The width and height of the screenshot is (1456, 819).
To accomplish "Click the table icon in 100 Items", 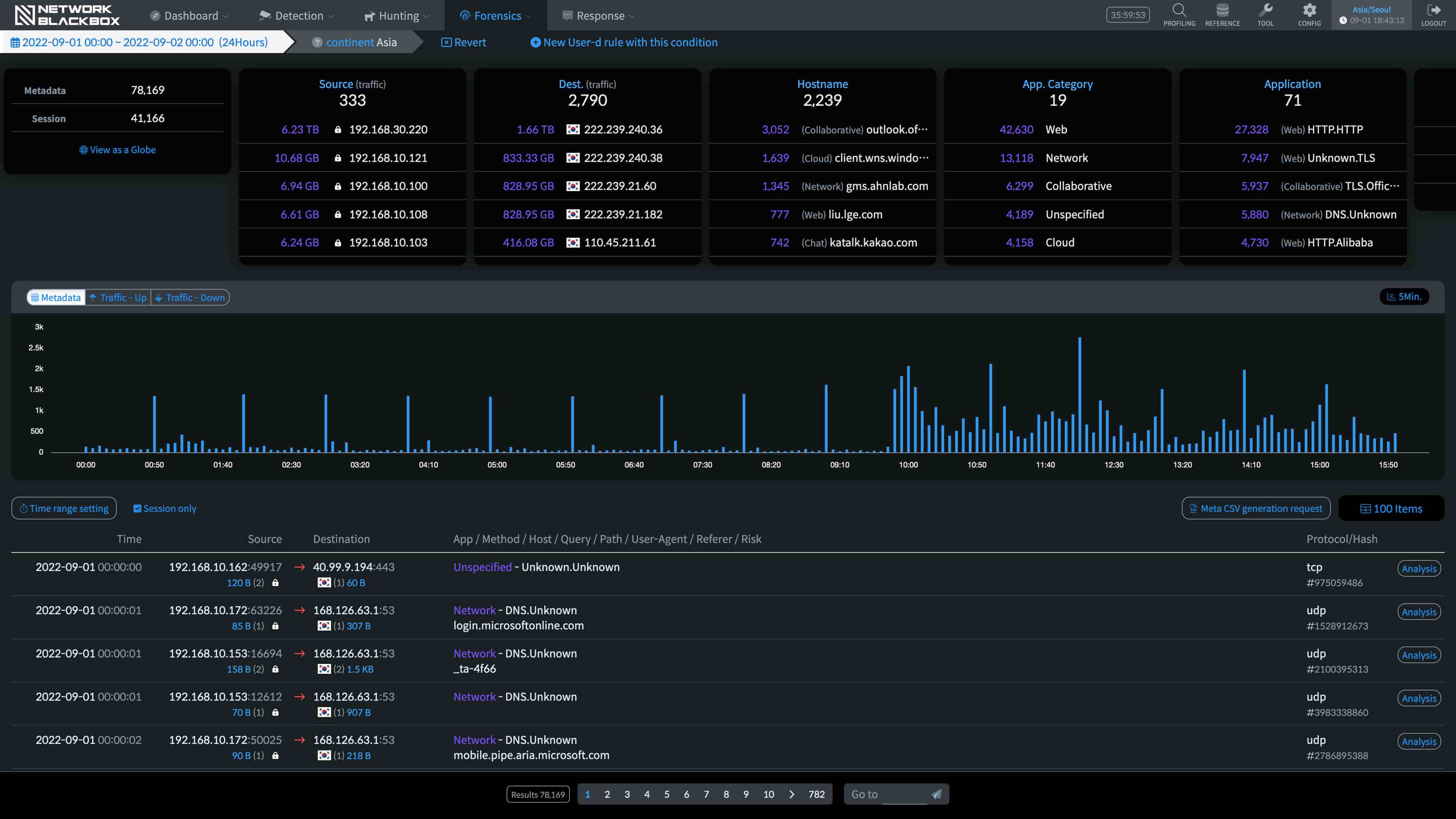I will tap(1365, 509).
